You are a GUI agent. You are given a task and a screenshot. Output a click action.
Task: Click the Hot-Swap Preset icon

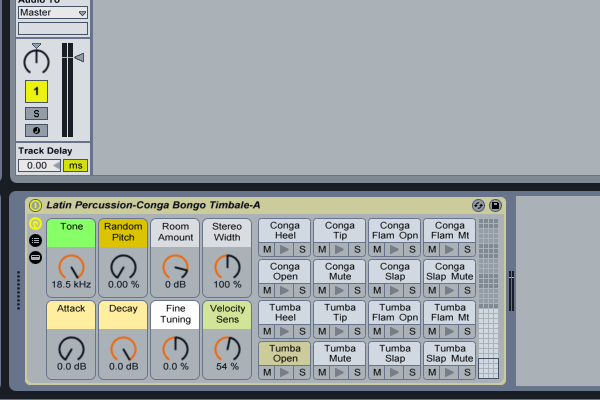(478, 205)
